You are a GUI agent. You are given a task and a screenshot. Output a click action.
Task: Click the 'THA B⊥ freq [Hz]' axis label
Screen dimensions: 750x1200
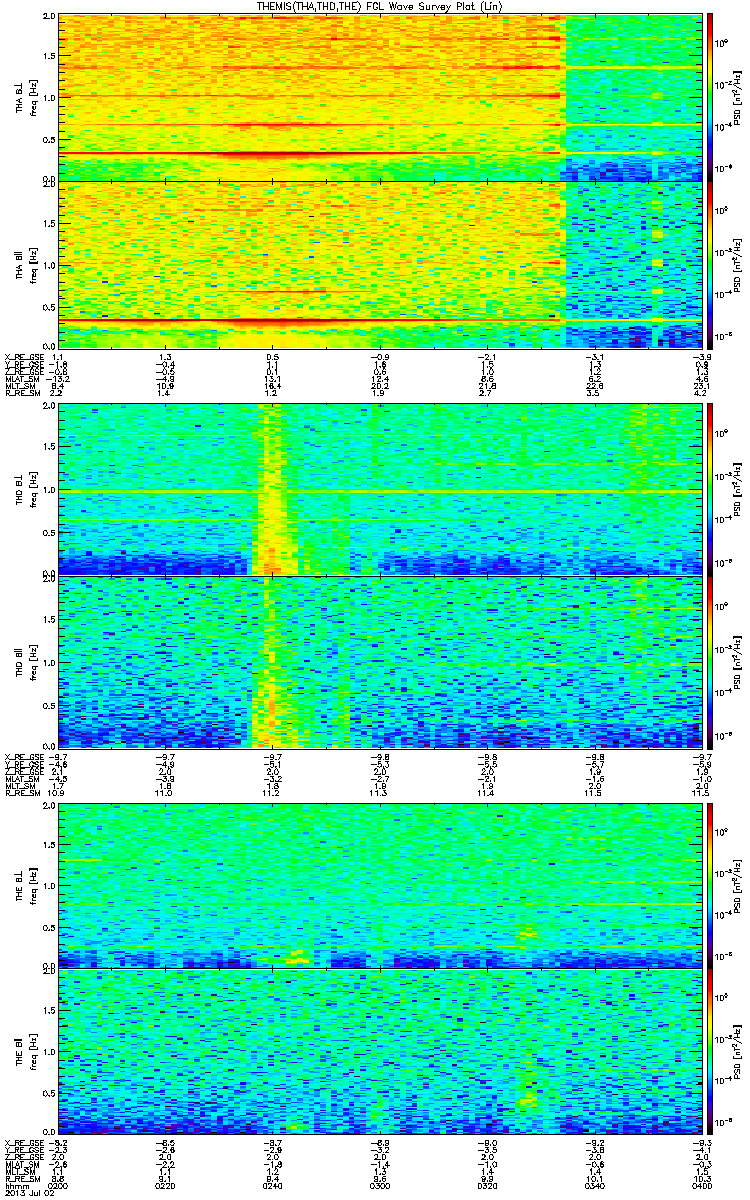(25, 97)
